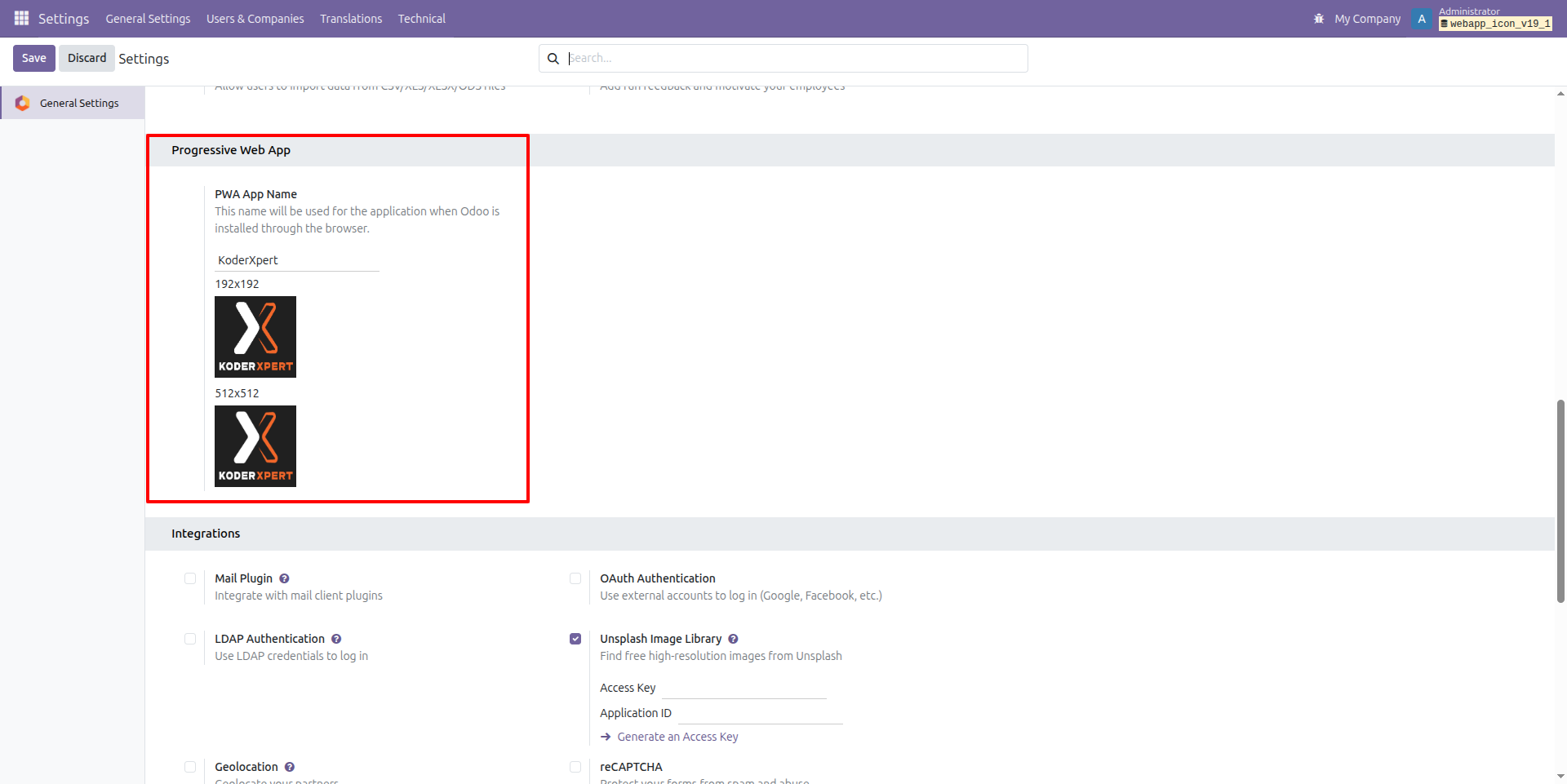The height and width of the screenshot is (784, 1567).
Task: Open the Administrator user avatar menu
Action: click(x=1422, y=19)
